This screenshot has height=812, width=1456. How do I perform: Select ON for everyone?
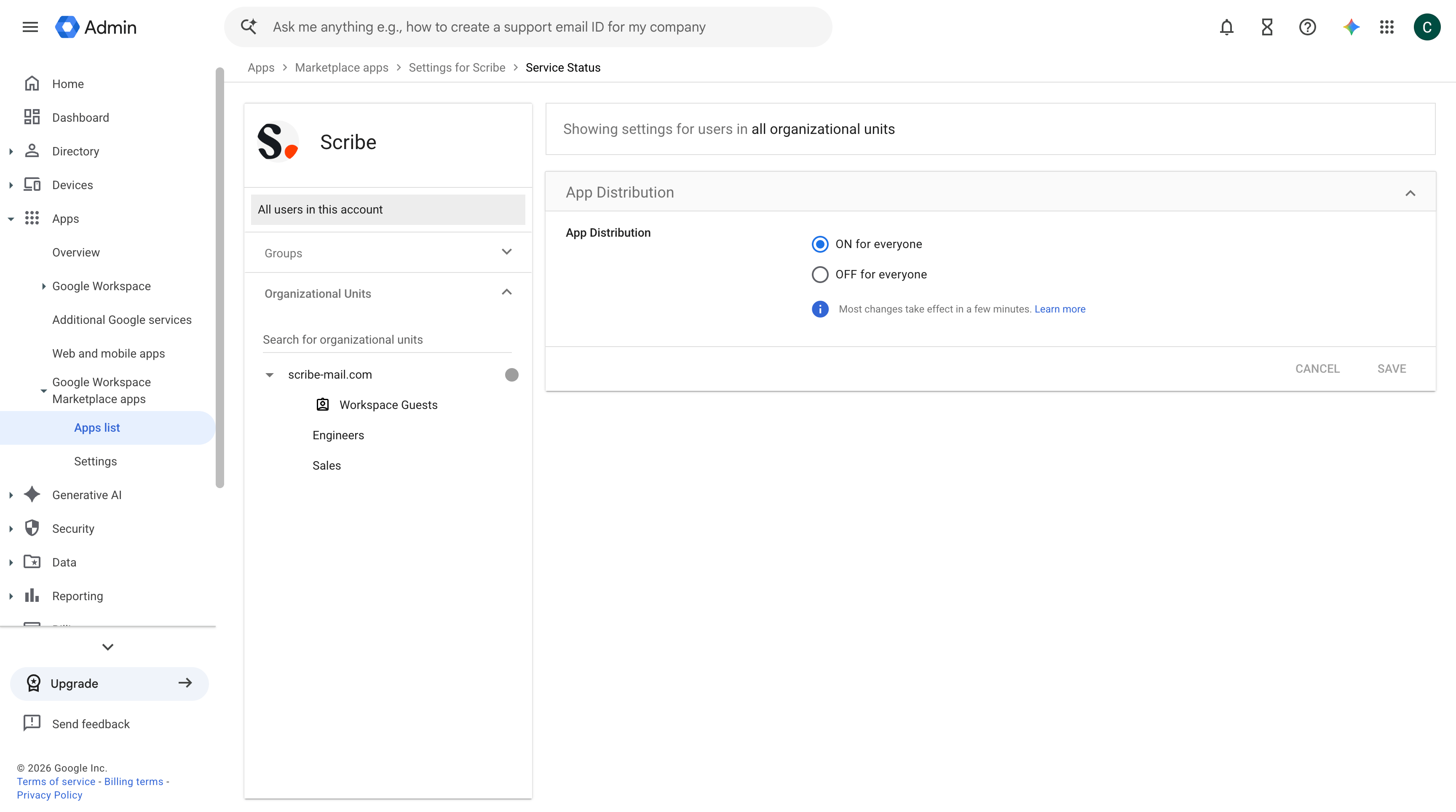coord(819,244)
